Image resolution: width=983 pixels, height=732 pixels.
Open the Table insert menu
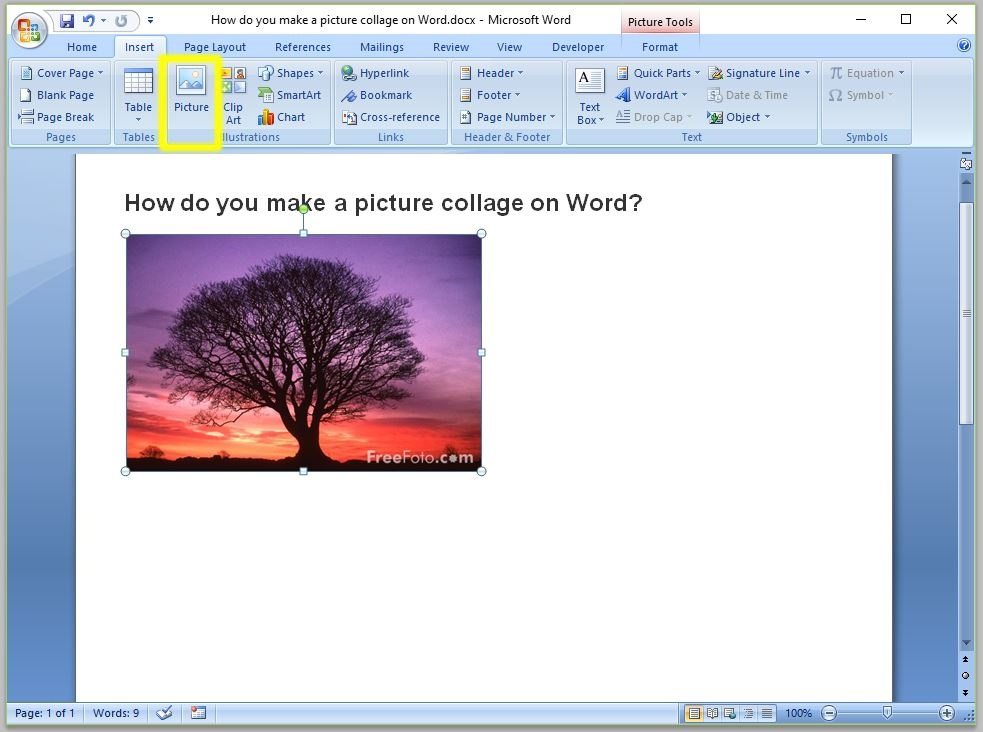click(x=138, y=95)
